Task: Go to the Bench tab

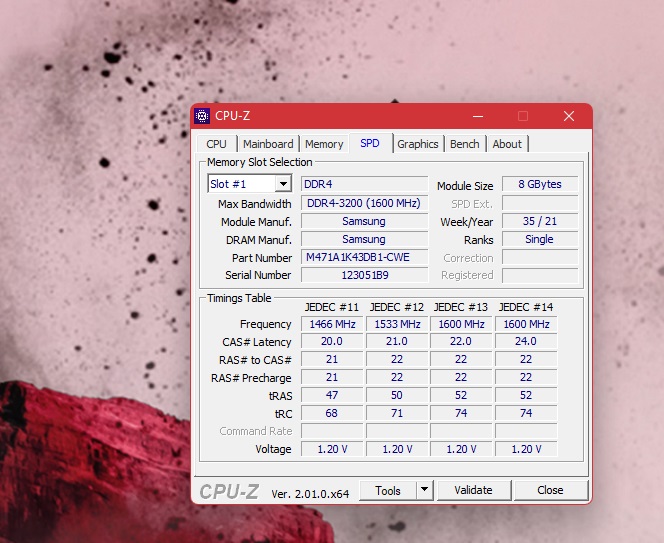Action: (465, 144)
